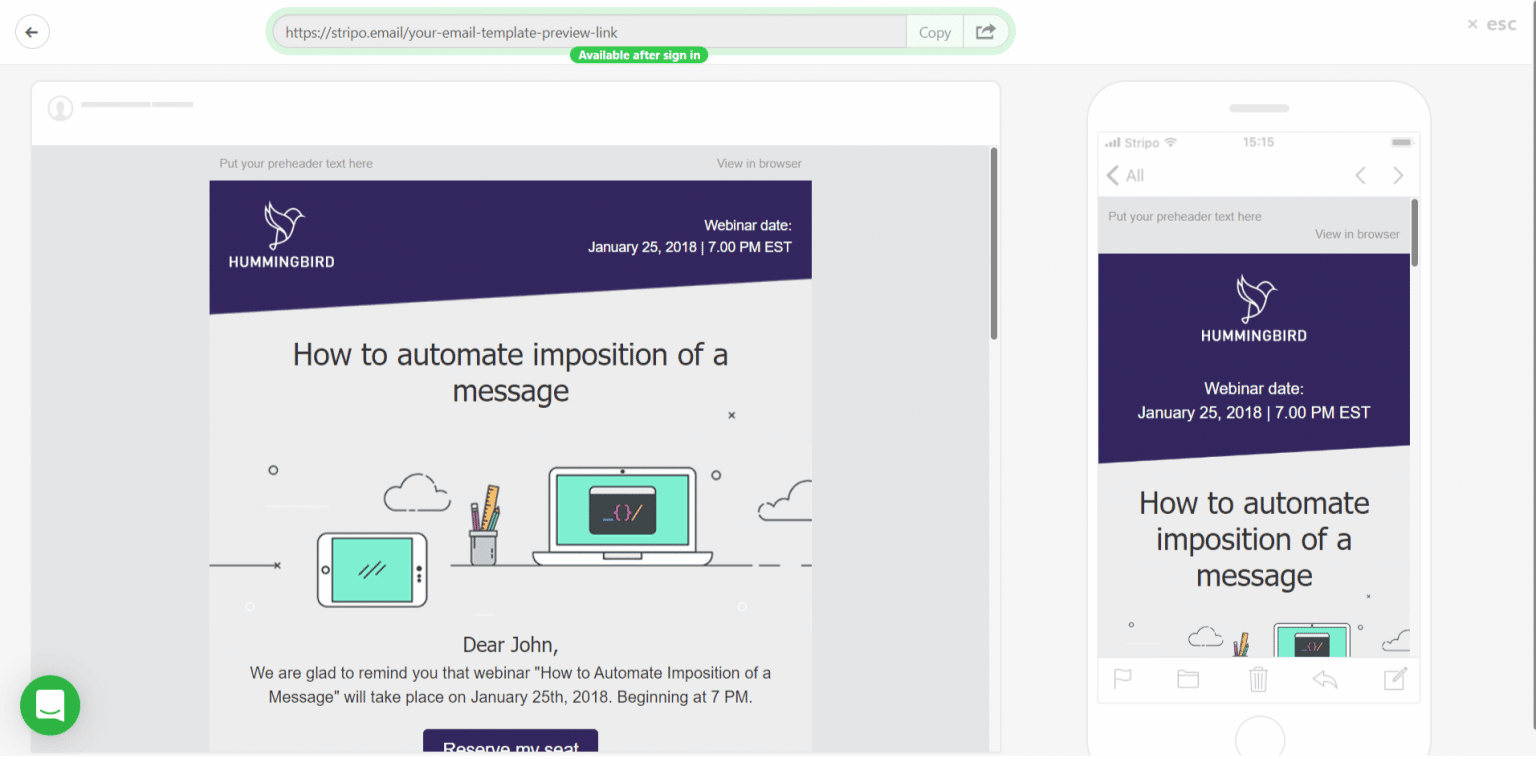1536x759 pixels.
Task: Show the next email with the right chevron
Action: pos(1398,175)
